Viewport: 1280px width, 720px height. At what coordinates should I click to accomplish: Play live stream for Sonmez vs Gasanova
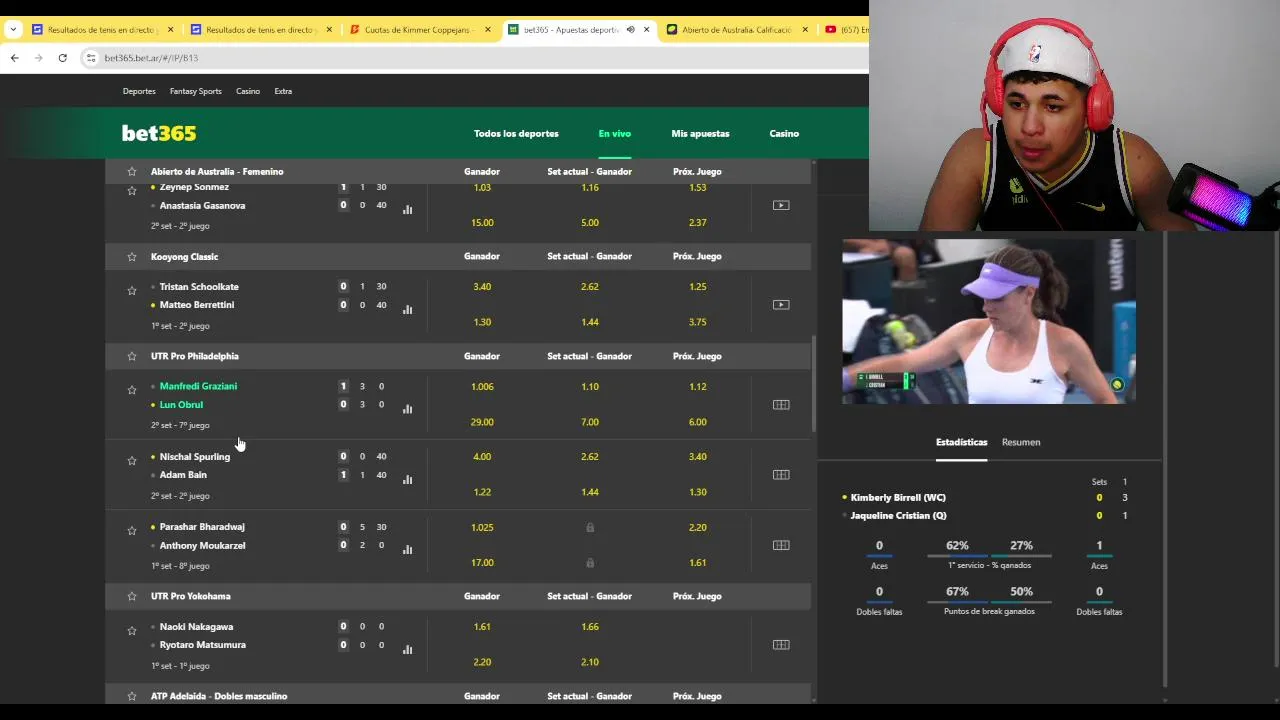[x=781, y=205]
